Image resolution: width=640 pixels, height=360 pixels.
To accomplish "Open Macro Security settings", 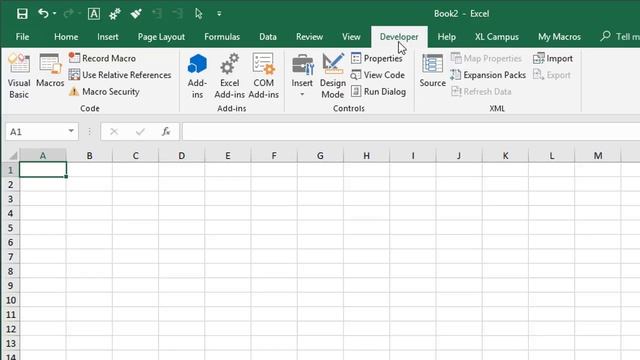I will 104,91.
